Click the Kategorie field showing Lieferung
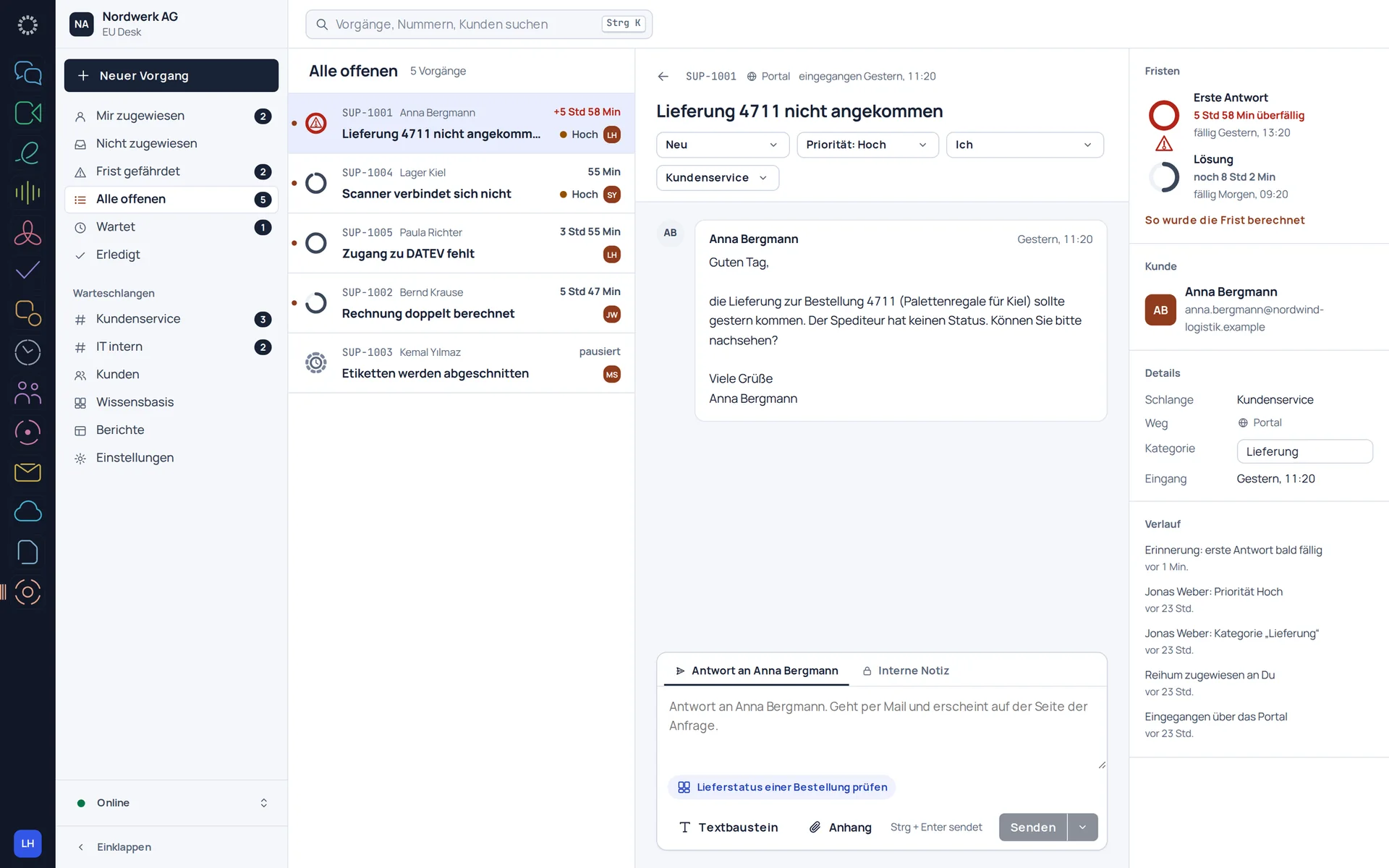 (1304, 451)
